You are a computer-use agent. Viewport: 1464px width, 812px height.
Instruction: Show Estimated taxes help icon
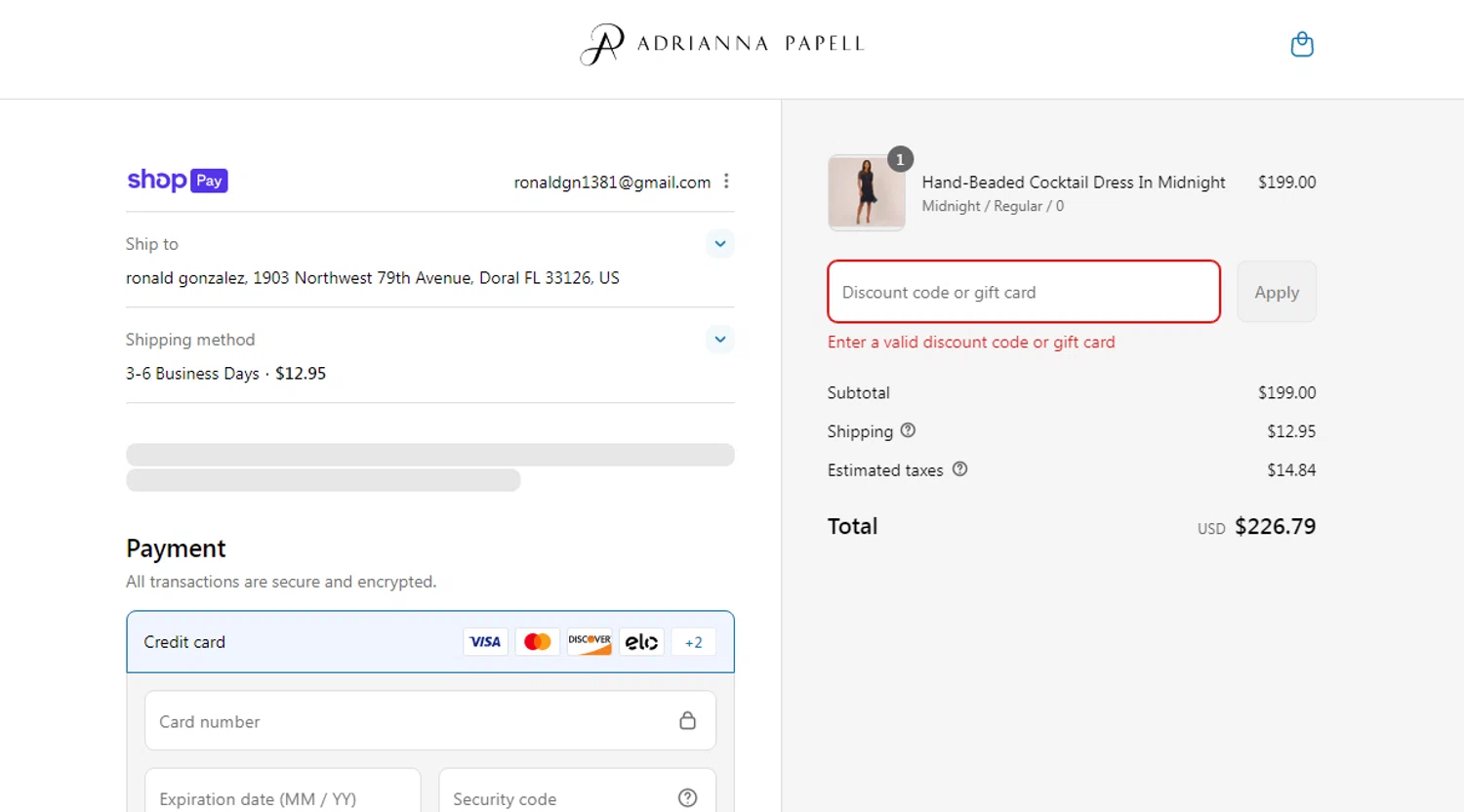click(x=959, y=469)
